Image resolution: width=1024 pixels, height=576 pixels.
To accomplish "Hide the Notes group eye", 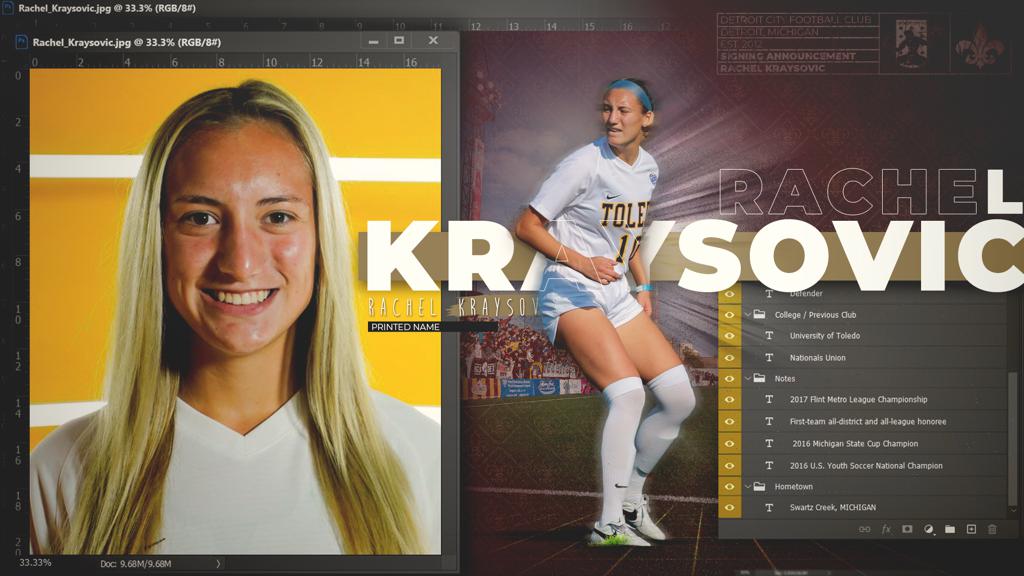I will [729, 378].
